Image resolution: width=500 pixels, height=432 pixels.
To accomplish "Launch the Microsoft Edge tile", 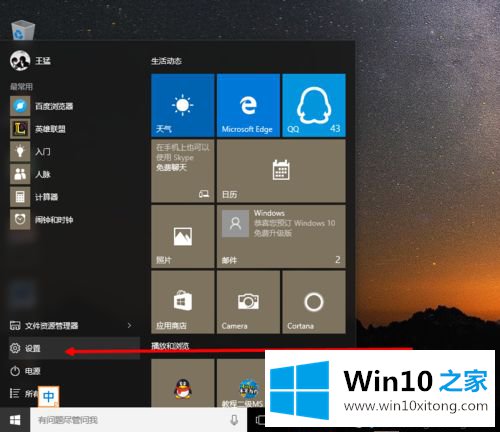I will 248,105.
